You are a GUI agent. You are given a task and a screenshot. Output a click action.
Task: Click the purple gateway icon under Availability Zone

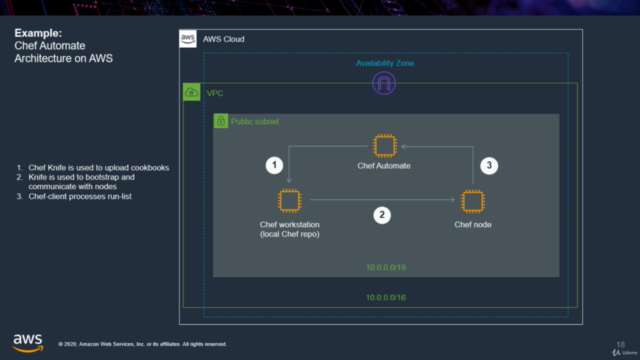[x=384, y=83]
